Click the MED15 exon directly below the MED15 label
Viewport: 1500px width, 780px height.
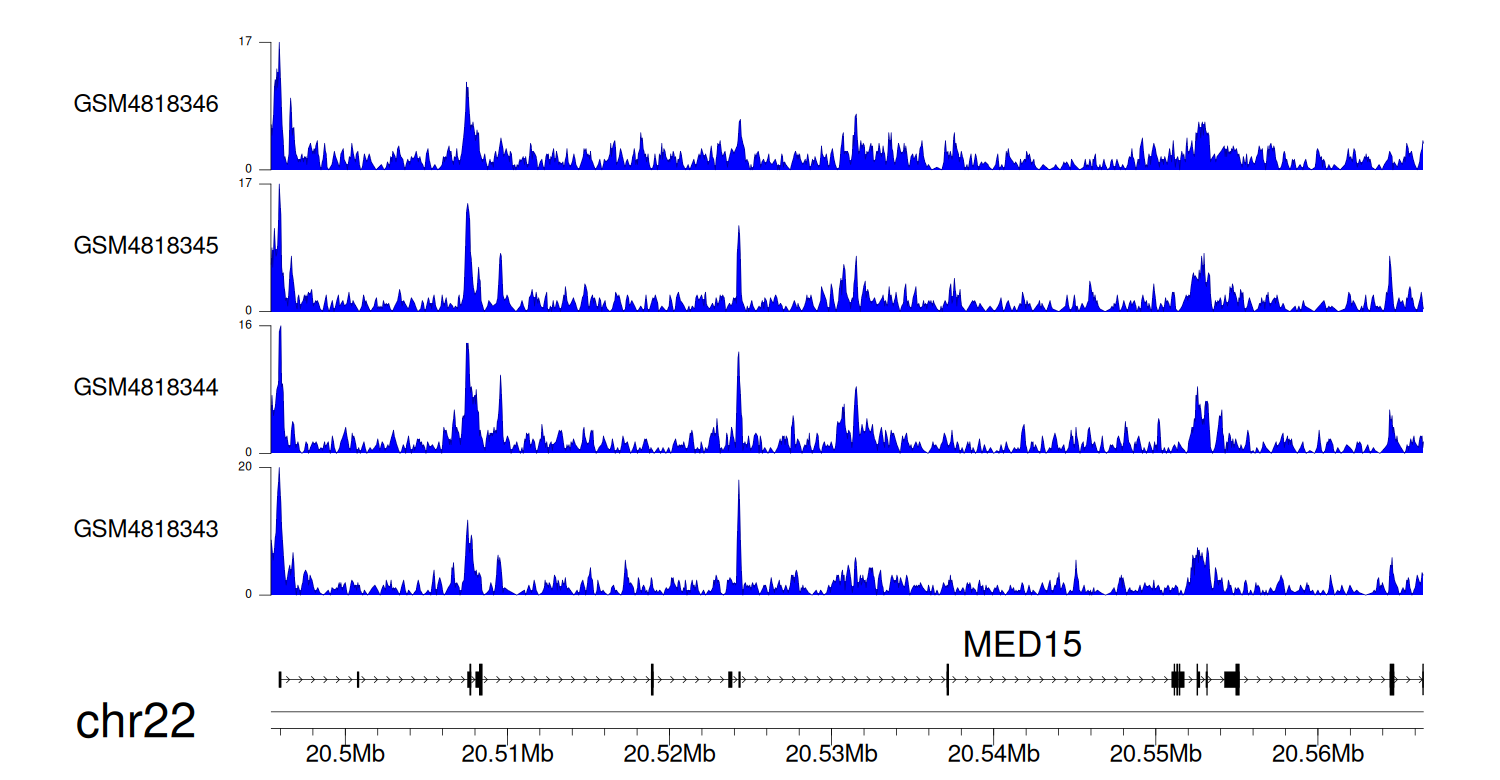[x=947, y=680]
